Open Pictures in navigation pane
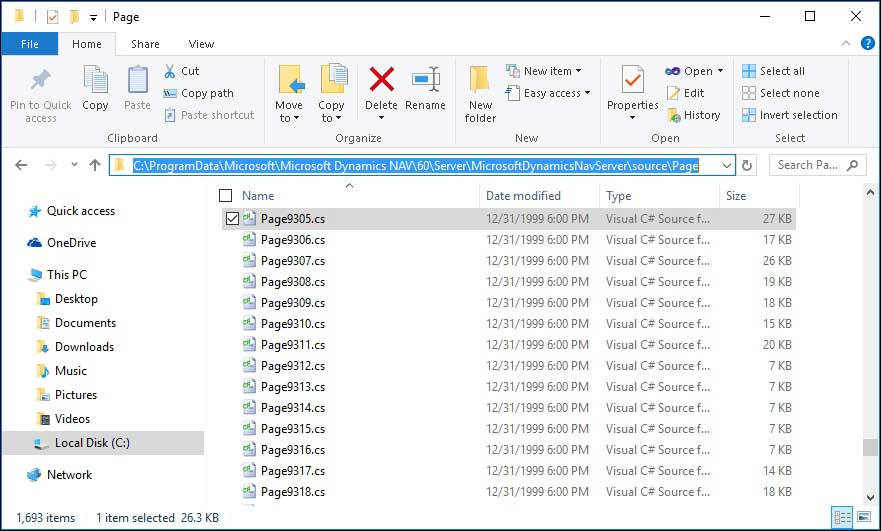This screenshot has height=531, width=881. coord(75,395)
